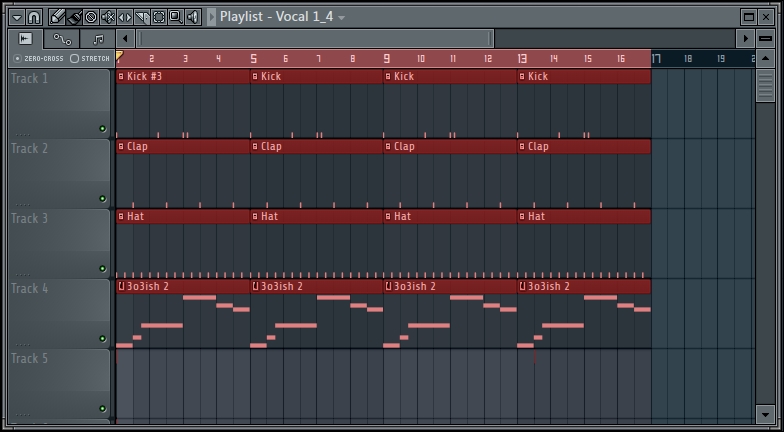Select 3o3ish 2 clip title at bar 13
784x432 pixels.
[548, 286]
